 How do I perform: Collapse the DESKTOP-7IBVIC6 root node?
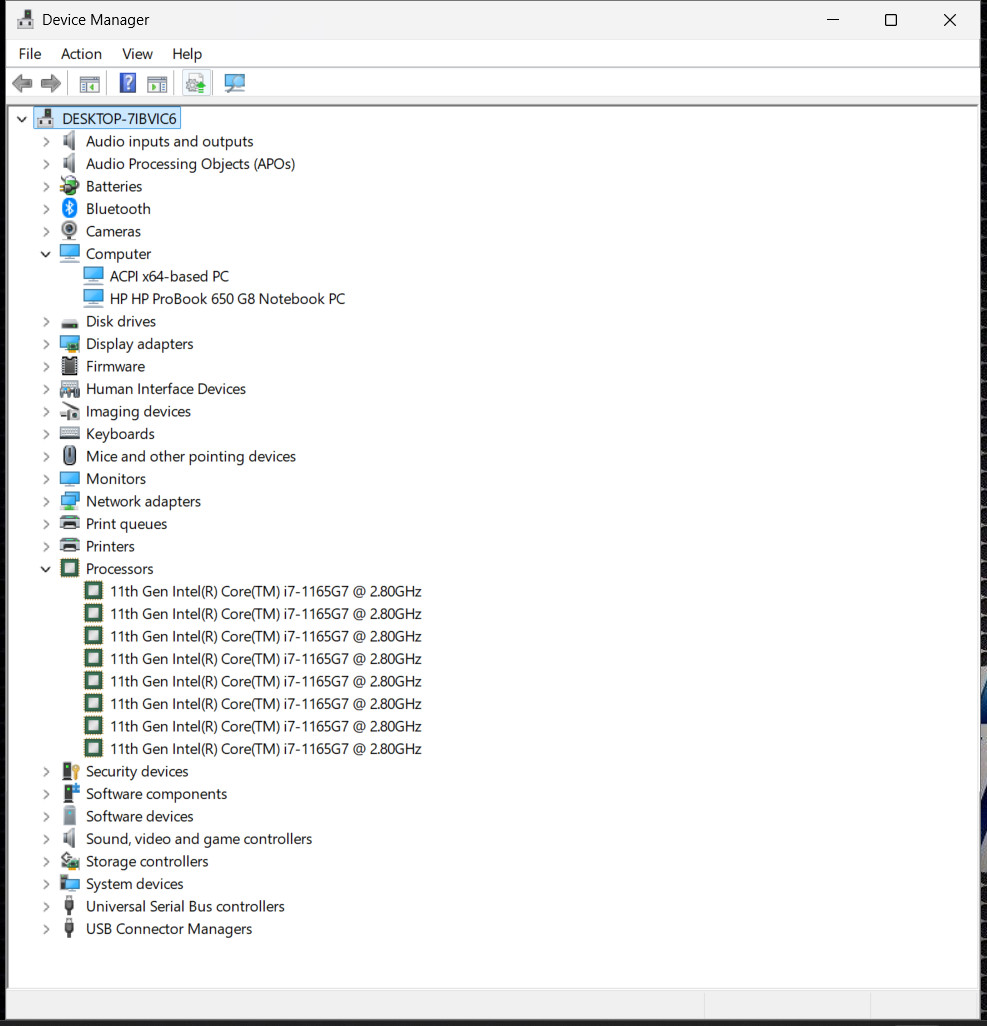[x=22, y=119]
